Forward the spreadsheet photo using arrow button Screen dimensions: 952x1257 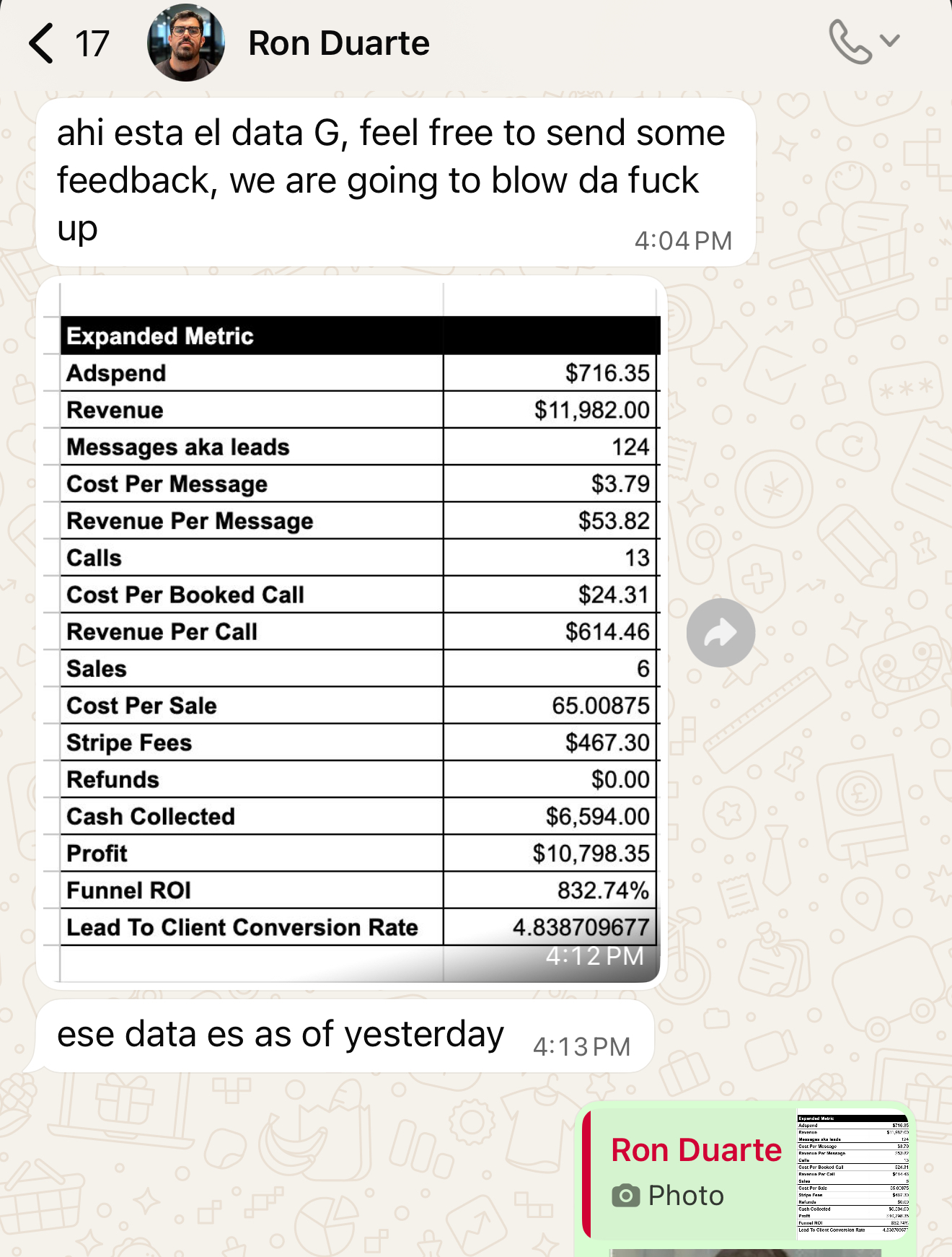[x=720, y=633]
